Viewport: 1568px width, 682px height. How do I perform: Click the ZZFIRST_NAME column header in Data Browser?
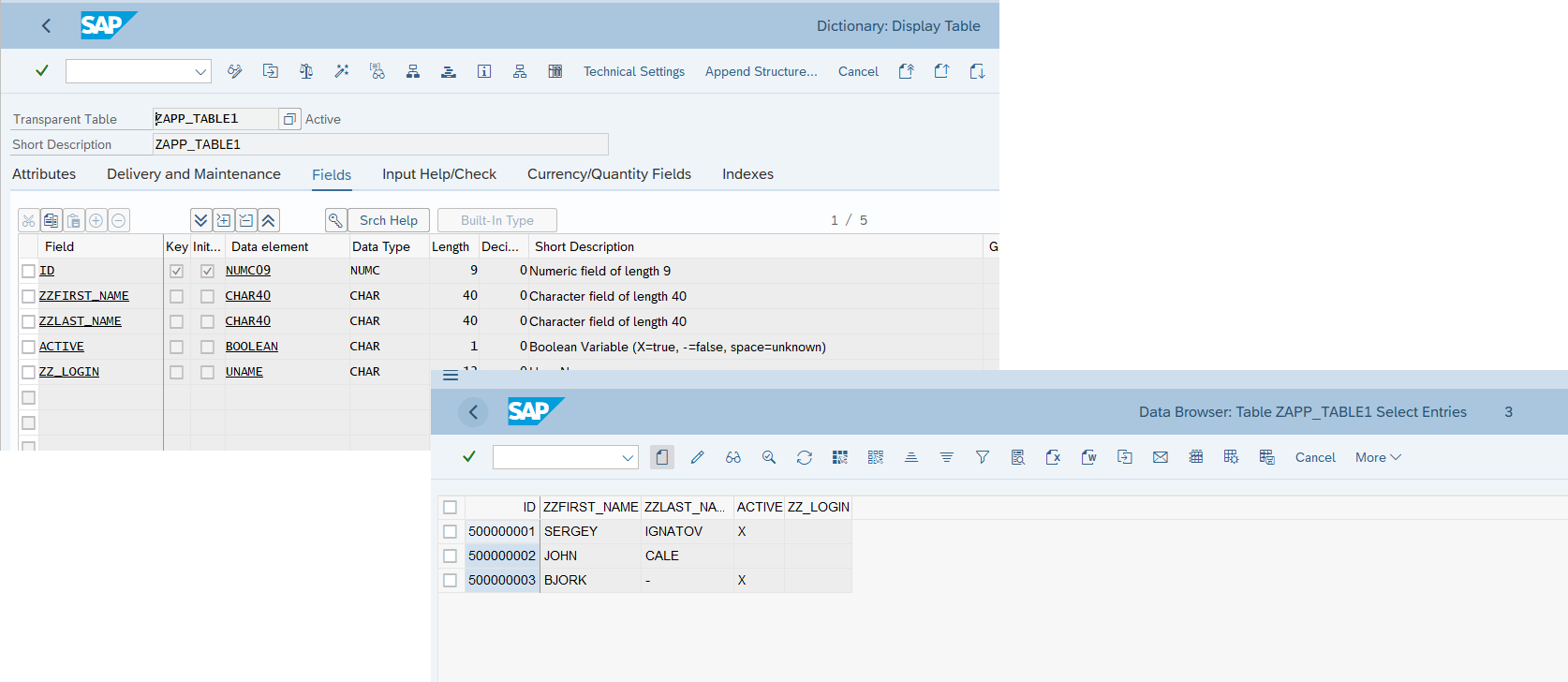coord(591,508)
